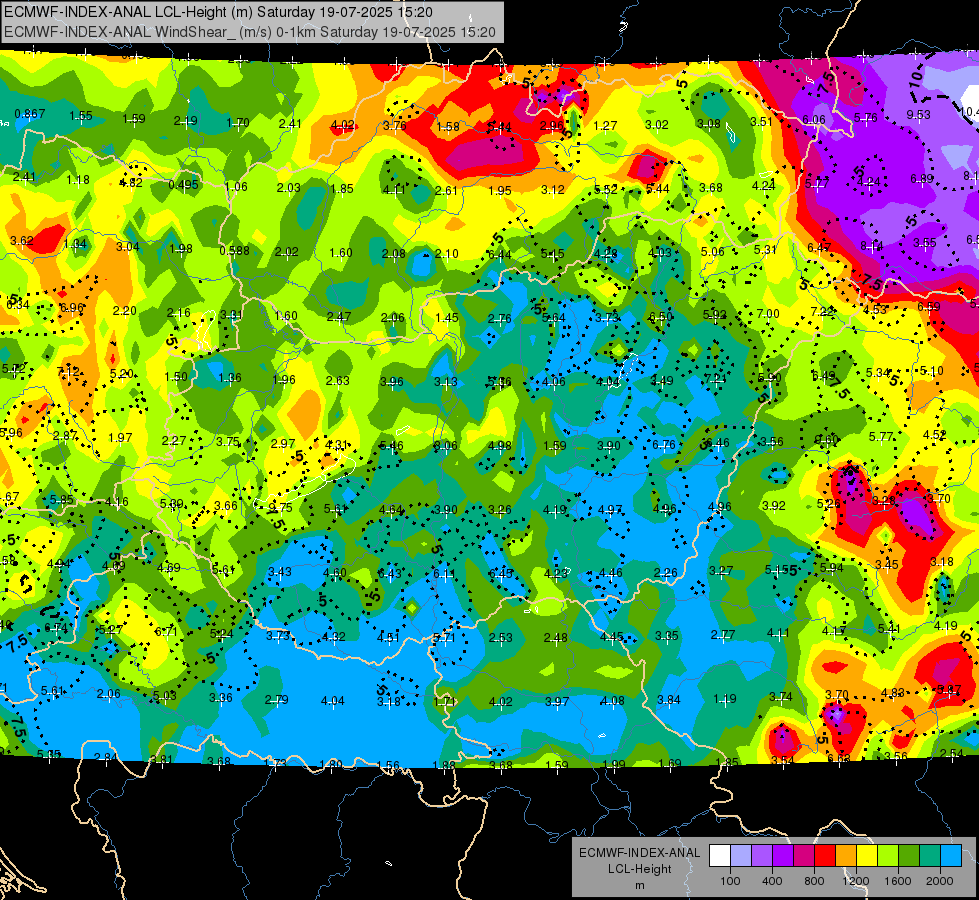Click the legend tick label '100'
This screenshot has height=900, width=979.
730,881
